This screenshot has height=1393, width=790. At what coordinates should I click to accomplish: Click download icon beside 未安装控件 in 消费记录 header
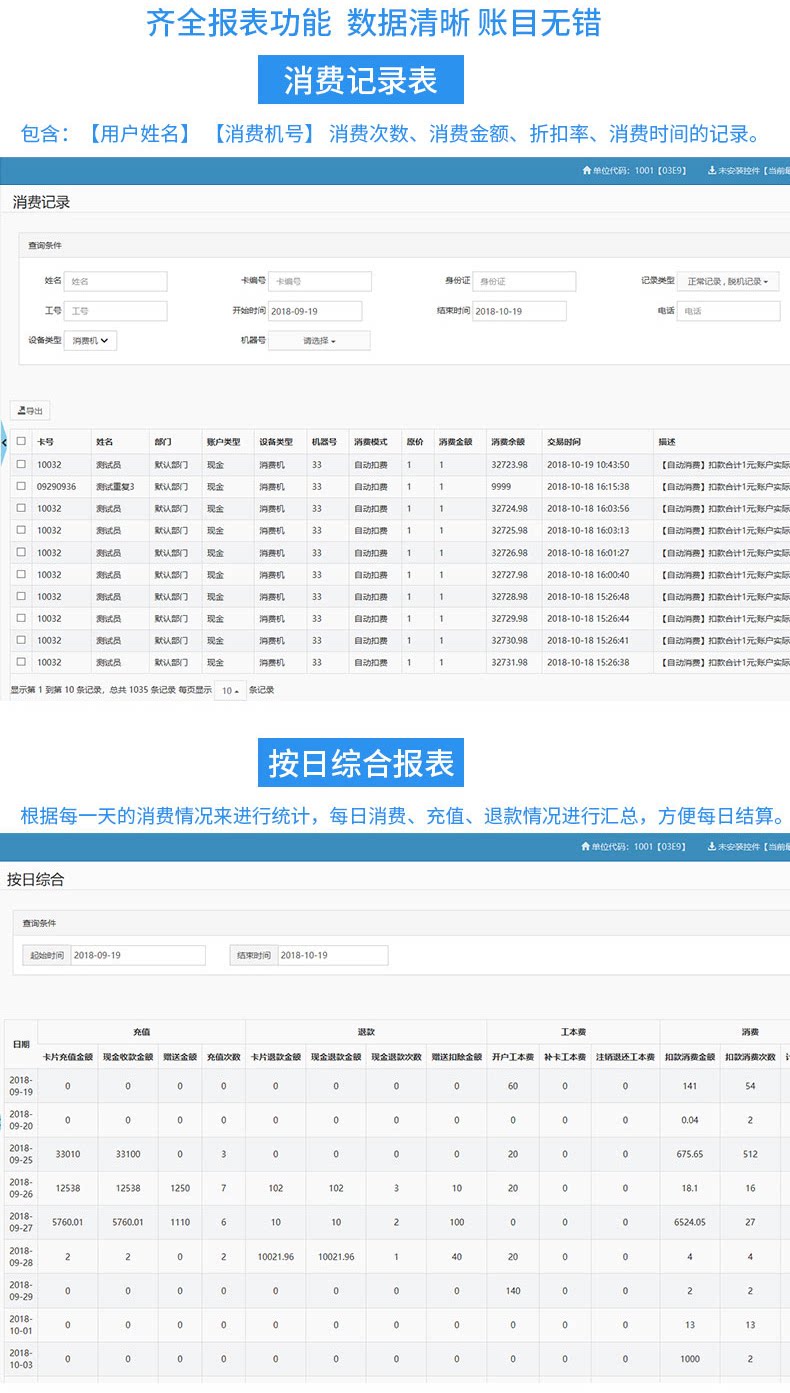coord(712,170)
